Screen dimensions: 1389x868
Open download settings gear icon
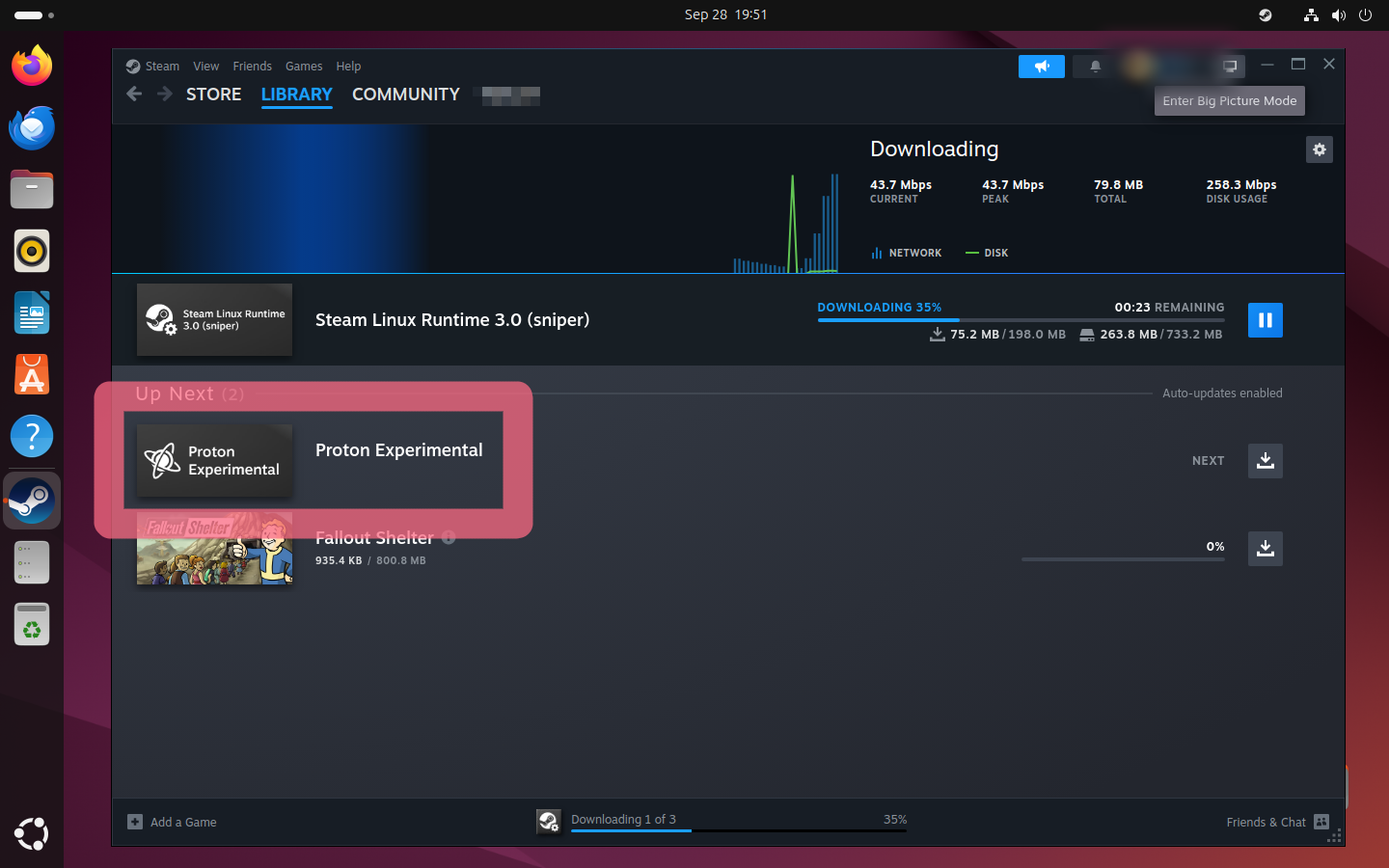[x=1319, y=149]
